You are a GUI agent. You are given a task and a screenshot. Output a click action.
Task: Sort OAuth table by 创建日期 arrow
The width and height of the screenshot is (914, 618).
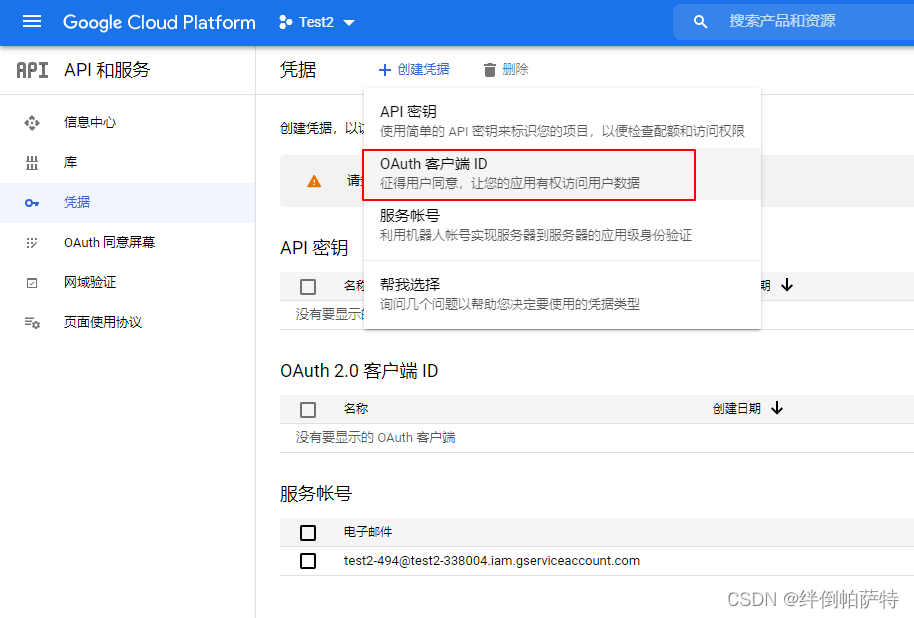click(777, 408)
